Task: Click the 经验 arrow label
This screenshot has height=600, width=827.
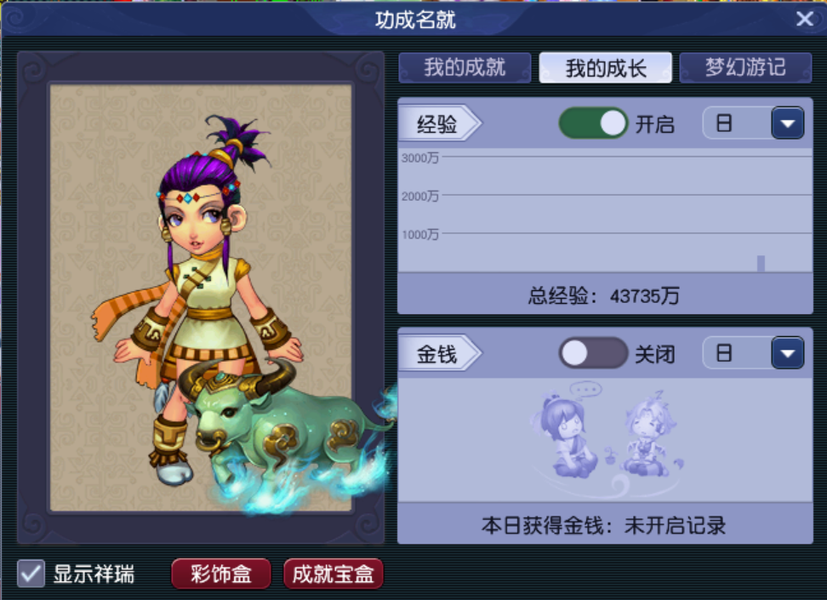Action: (439, 123)
